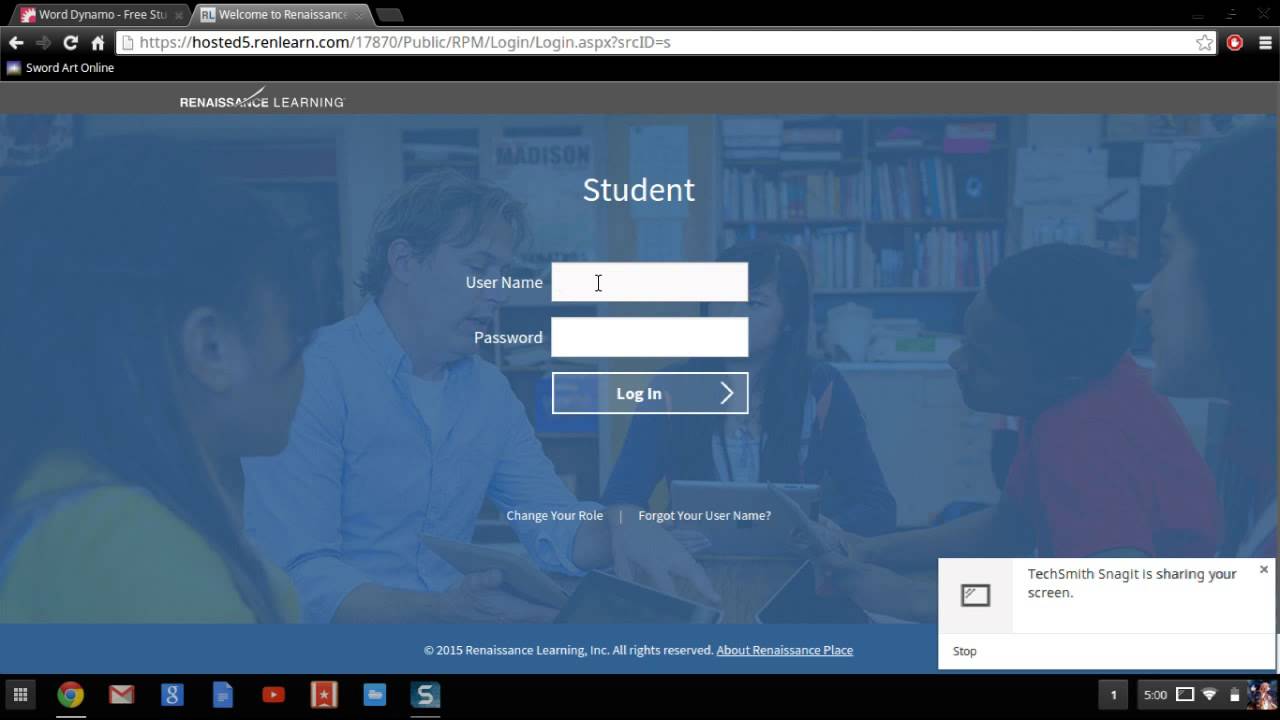Dismiss the TechSmith Snagit notification
1280x720 pixels.
coord(1264,569)
